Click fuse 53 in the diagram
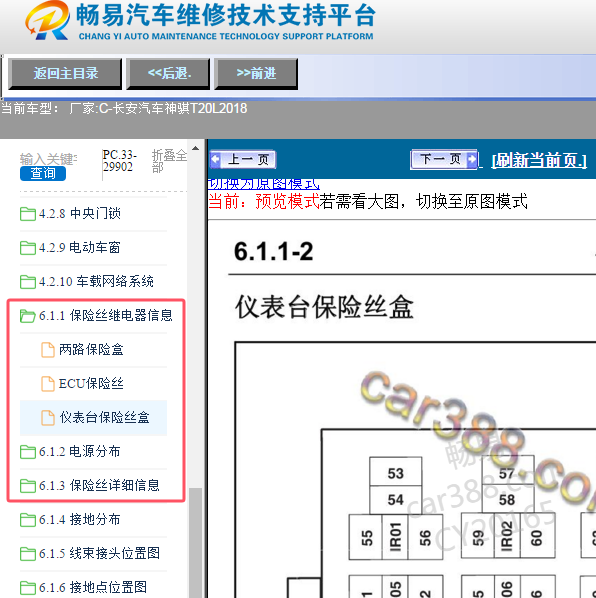Viewport: 596px width, 598px height. click(395, 472)
